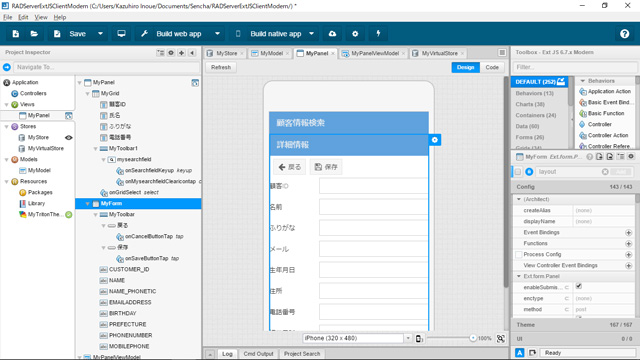Click the Navigate To input field
Image resolution: width=640 pixels, height=360 pixels.
coord(107,67)
